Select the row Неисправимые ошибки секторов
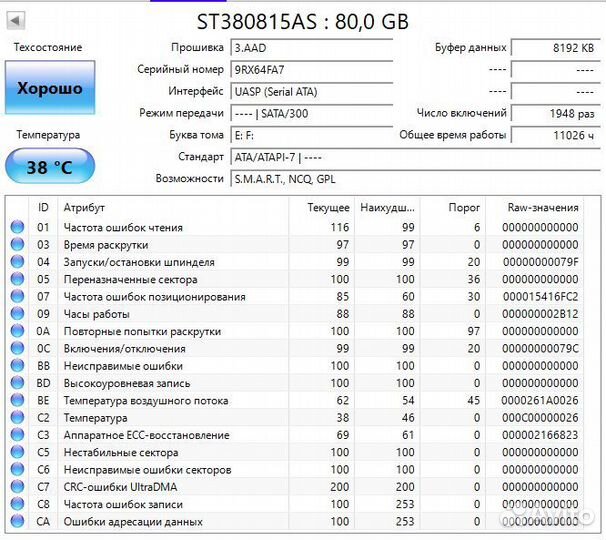 (x=294, y=469)
